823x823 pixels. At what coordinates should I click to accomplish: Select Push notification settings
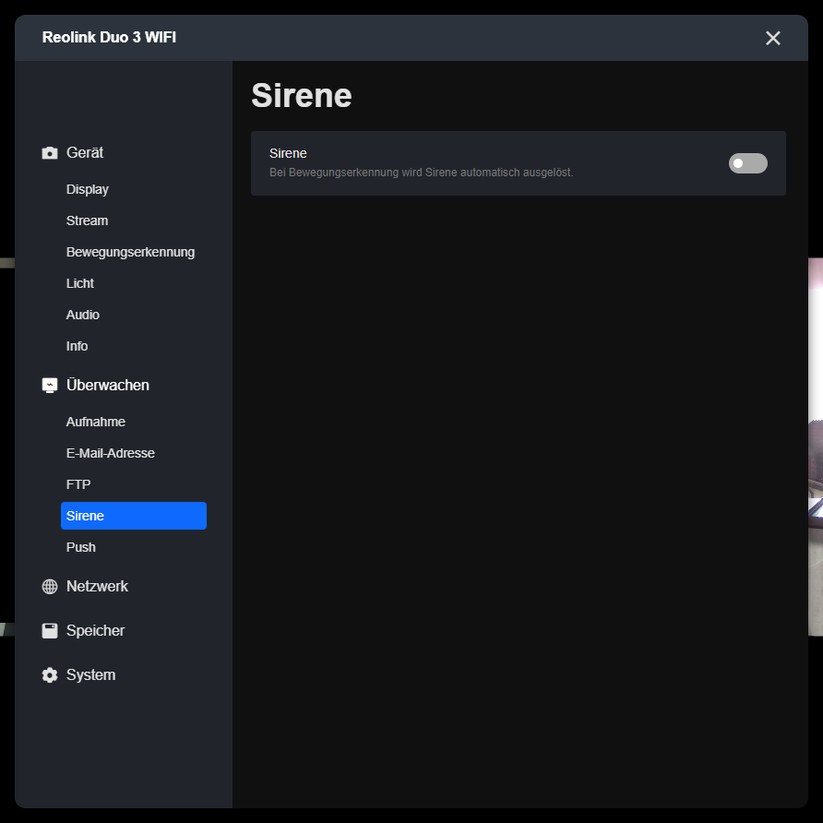click(x=81, y=547)
